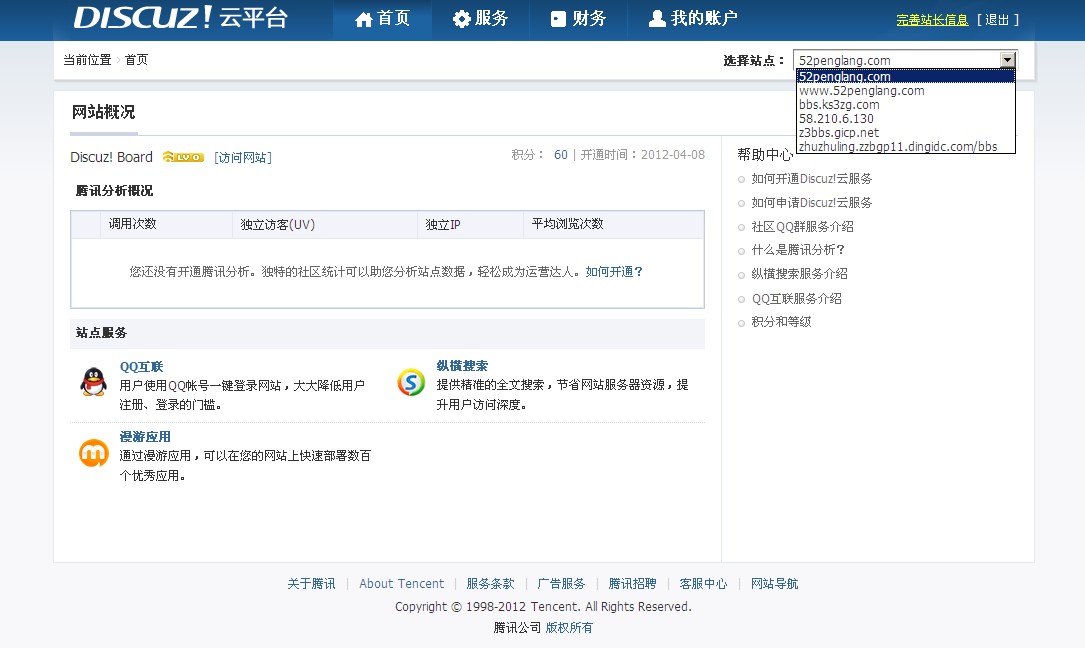Image resolution: width=1085 pixels, height=648 pixels.
Task: Click the 如何开通？ link
Action: [x=614, y=271]
